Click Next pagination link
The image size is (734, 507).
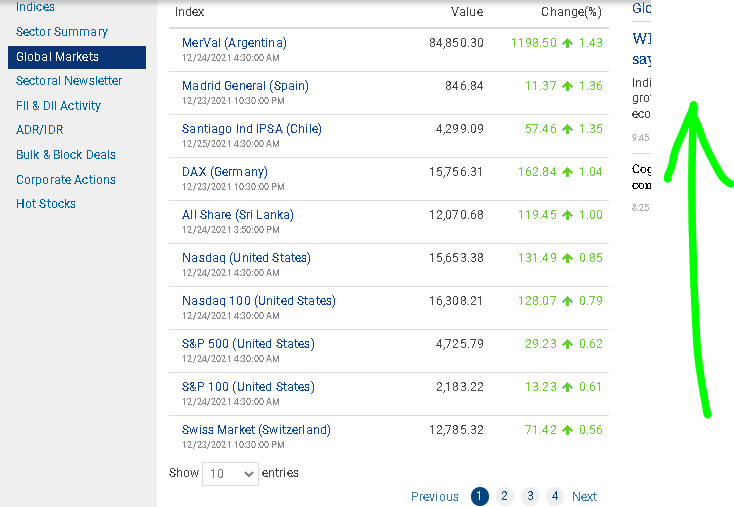tap(584, 497)
